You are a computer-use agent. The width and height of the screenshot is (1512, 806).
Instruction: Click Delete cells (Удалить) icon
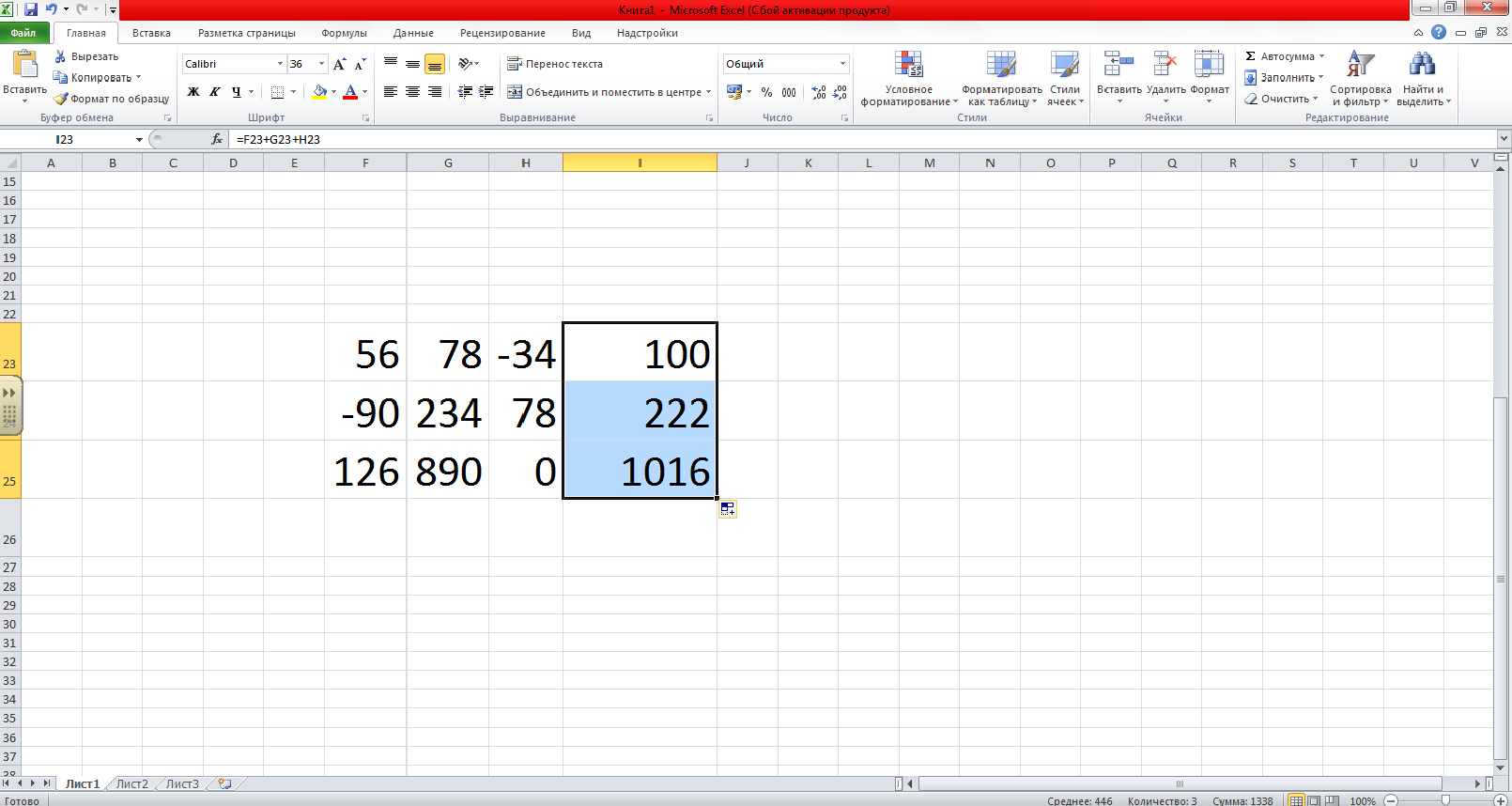pyautogui.click(x=1165, y=65)
